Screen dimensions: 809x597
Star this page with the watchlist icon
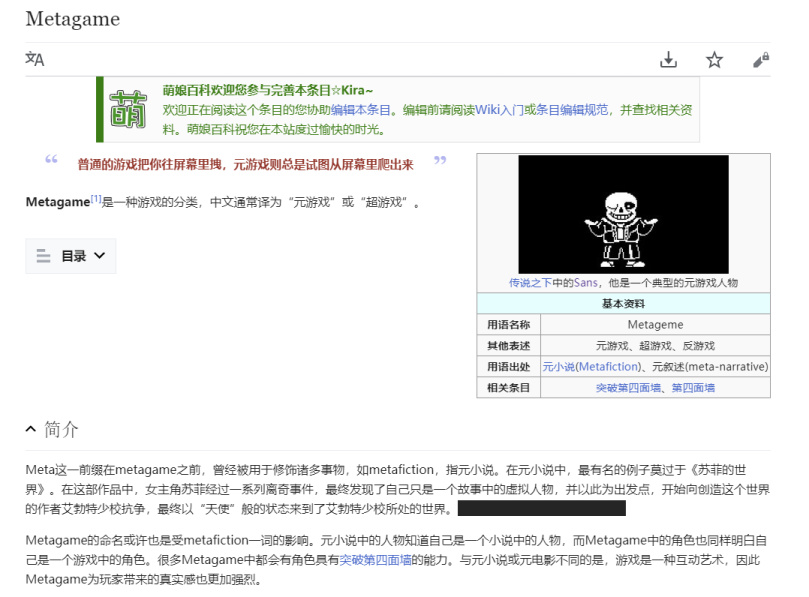click(714, 60)
